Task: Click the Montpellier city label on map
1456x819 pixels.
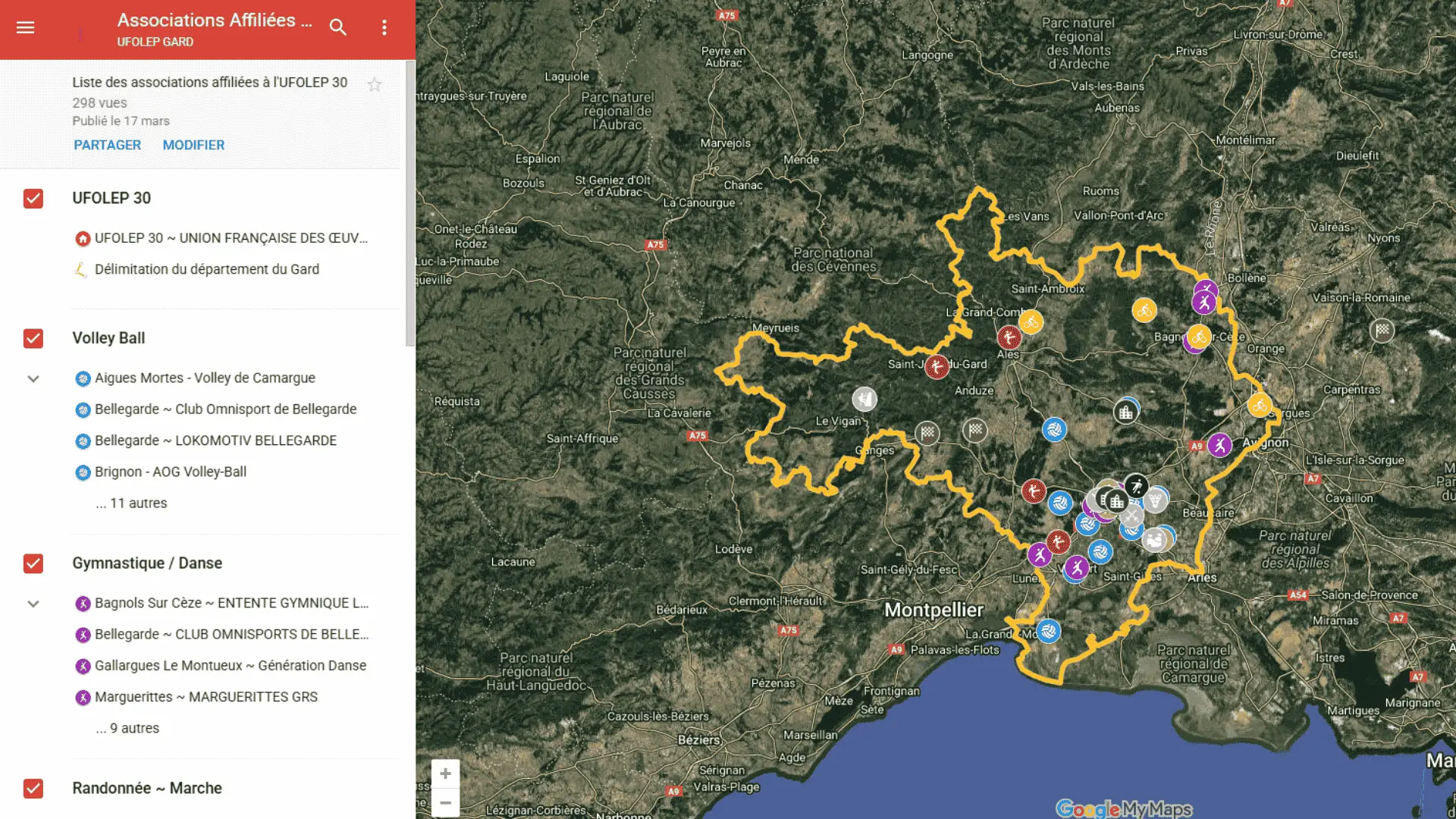Action: pos(934,610)
